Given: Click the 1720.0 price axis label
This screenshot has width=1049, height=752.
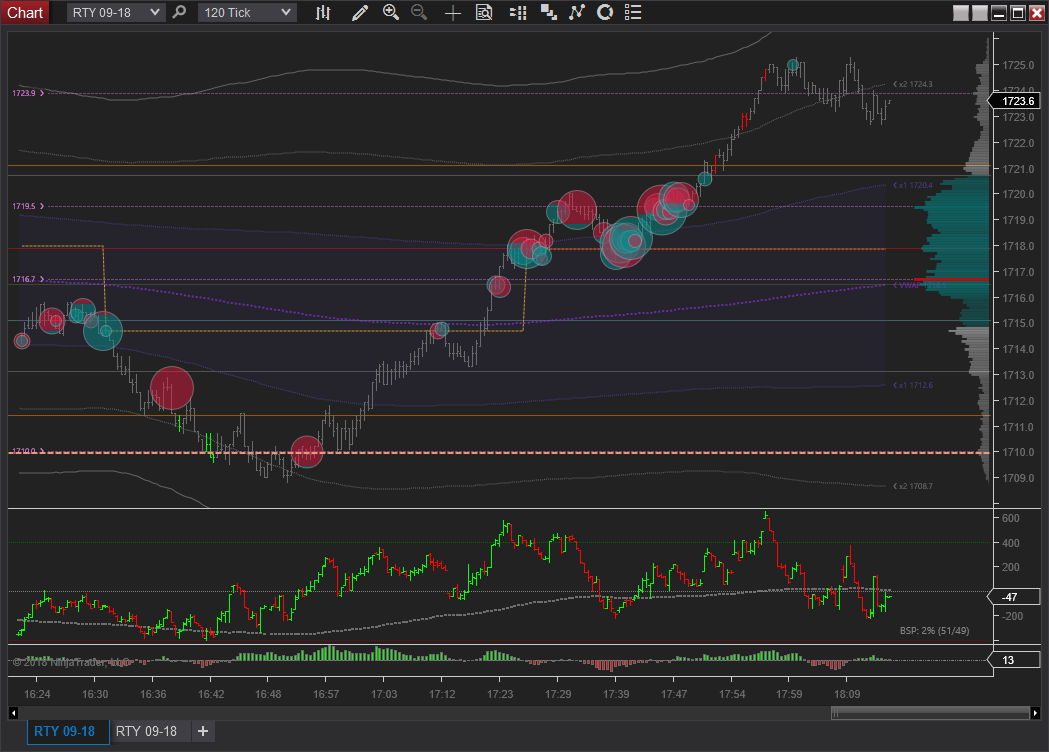Looking at the screenshot, I should [1018, 194].
